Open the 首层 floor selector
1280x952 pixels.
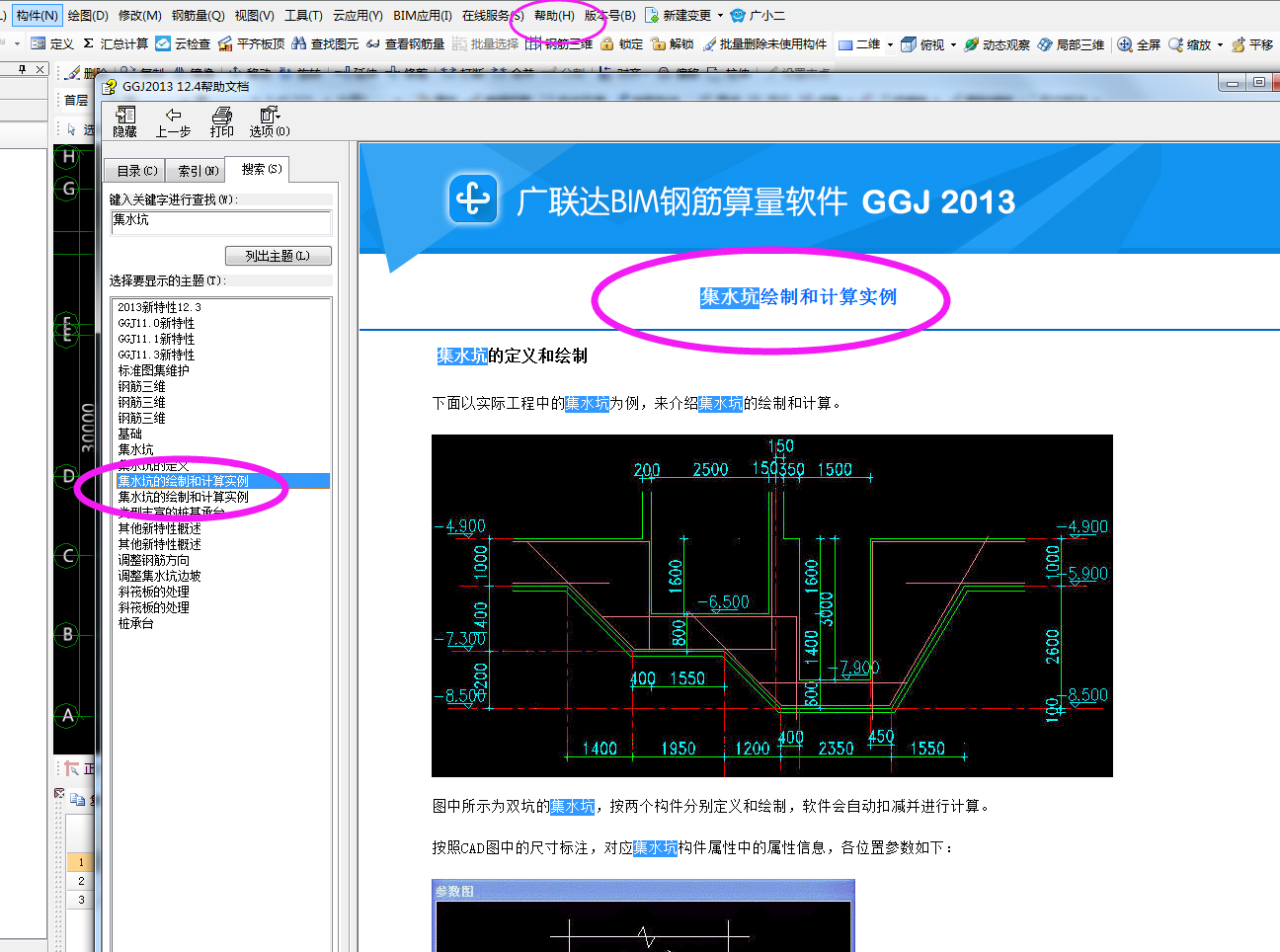click(x=77, y=100)
